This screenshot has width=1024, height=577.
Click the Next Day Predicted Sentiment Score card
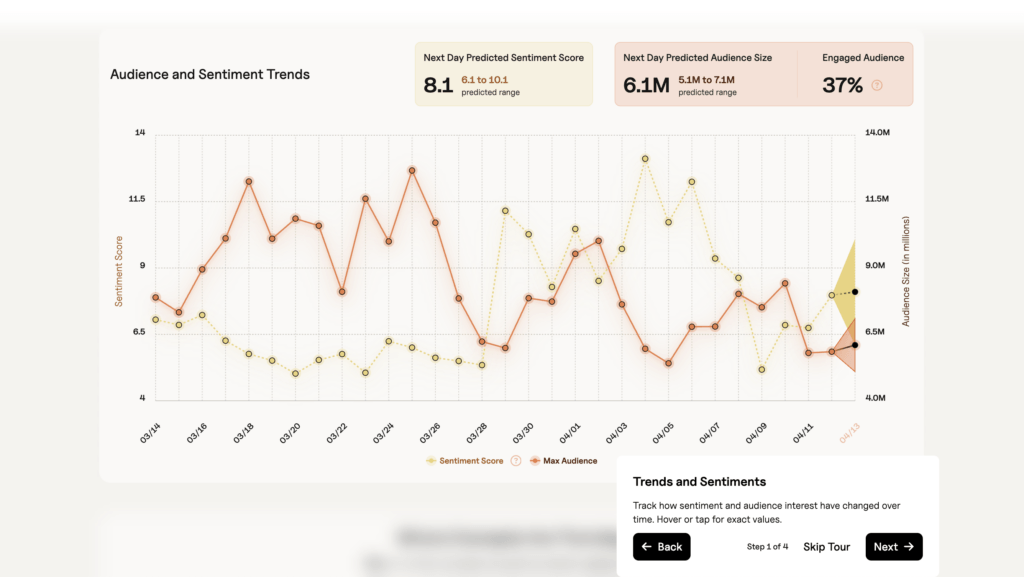coord(504,73)
